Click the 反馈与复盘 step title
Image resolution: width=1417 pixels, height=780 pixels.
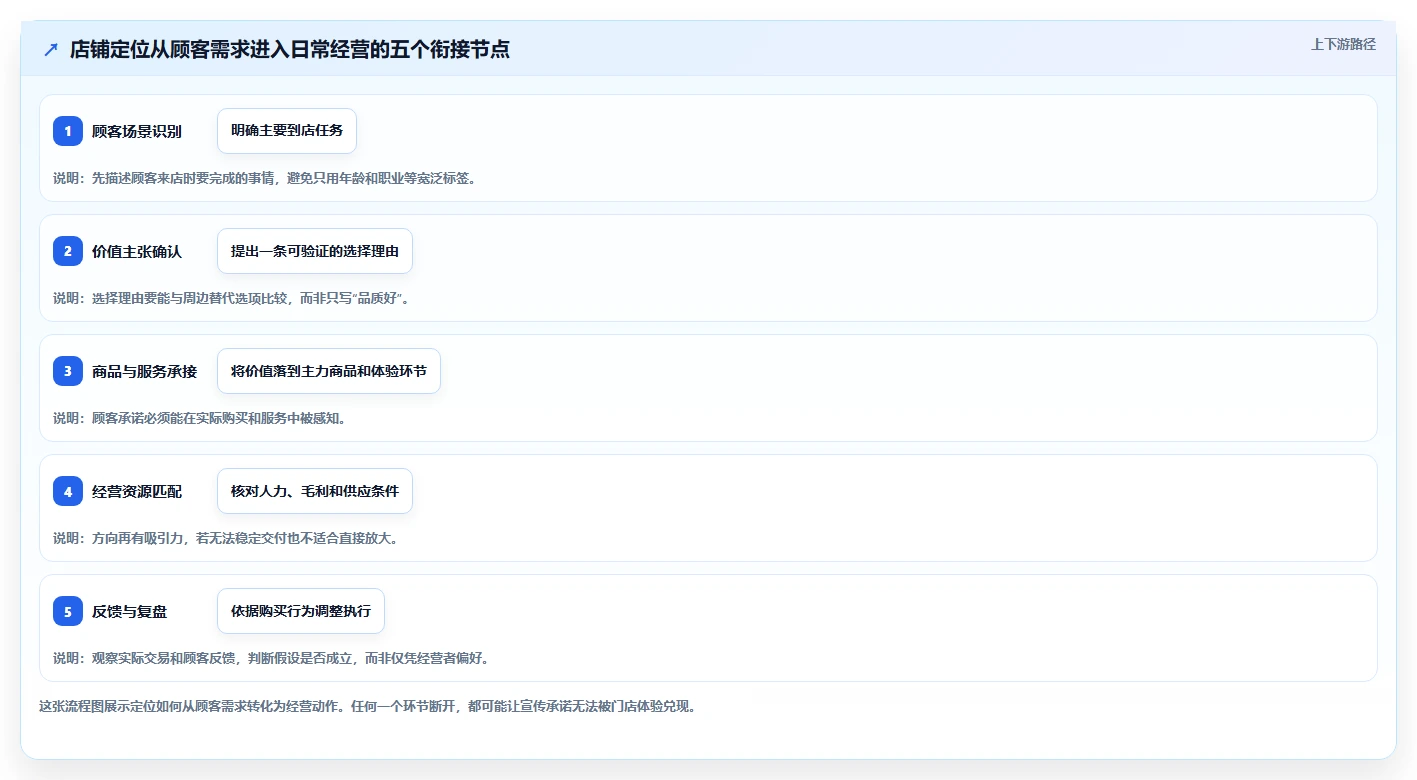coord(130,611)
